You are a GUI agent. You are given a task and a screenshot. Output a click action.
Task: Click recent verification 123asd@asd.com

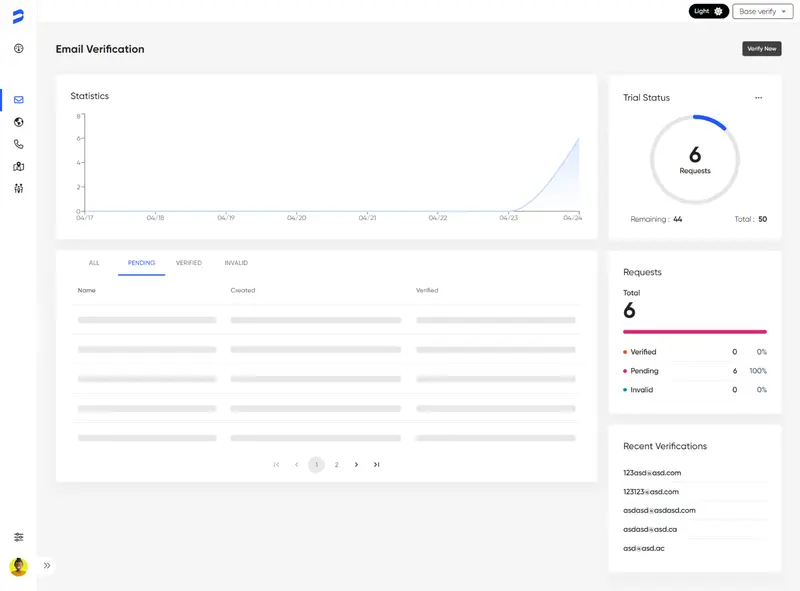coord(652,473)
